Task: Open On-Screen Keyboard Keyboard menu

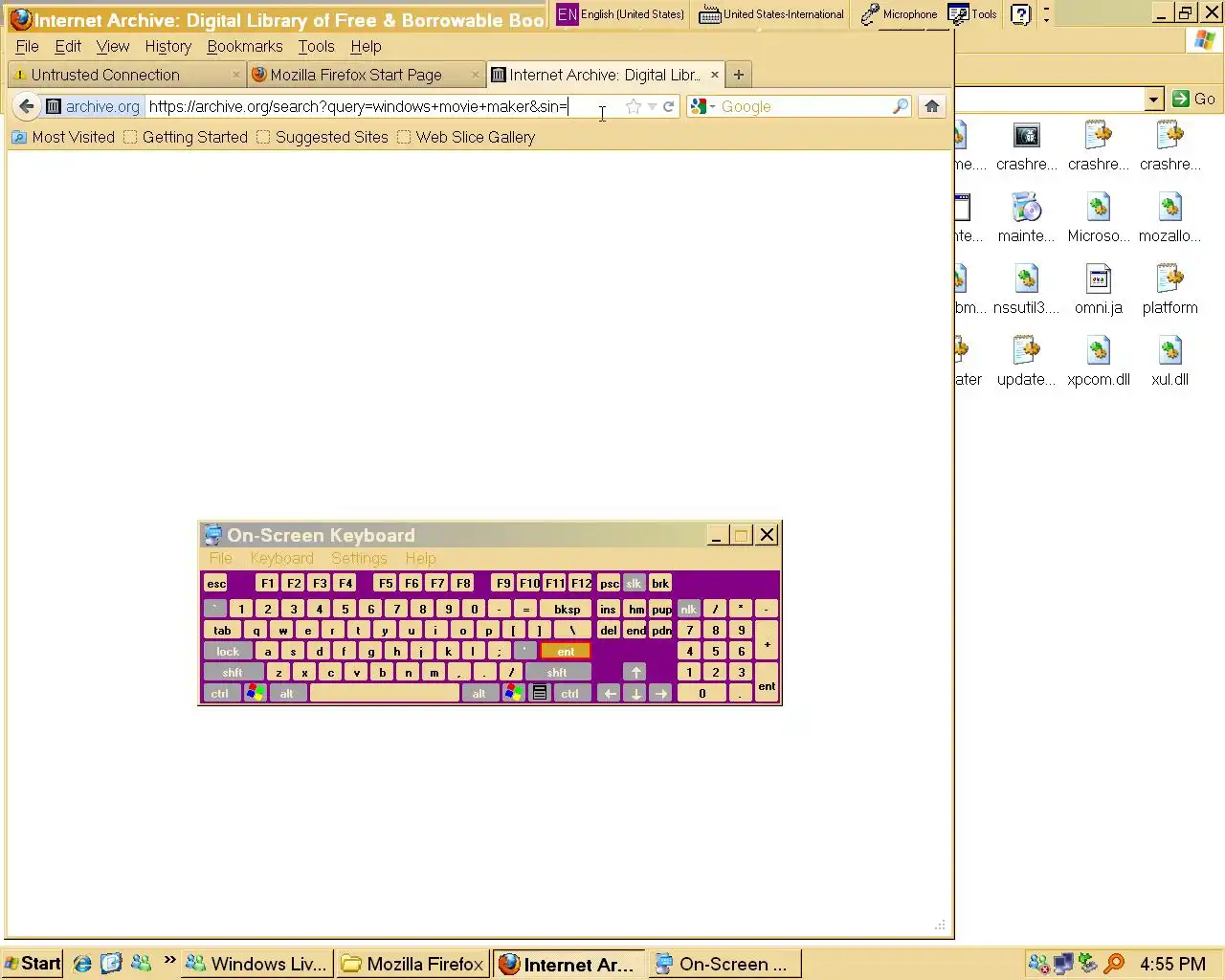Action: coord(281,558)
